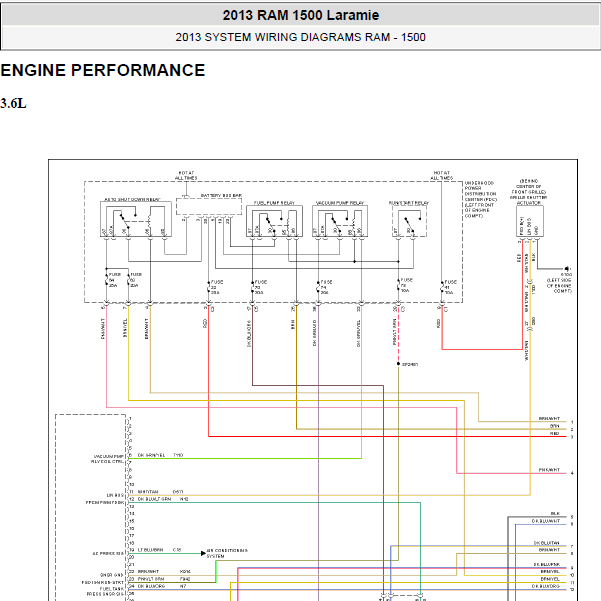Click the run/start relay switch symbol
Image resolution: width=601 pixels, height=601 pixels.
click(x=409, y=225)
